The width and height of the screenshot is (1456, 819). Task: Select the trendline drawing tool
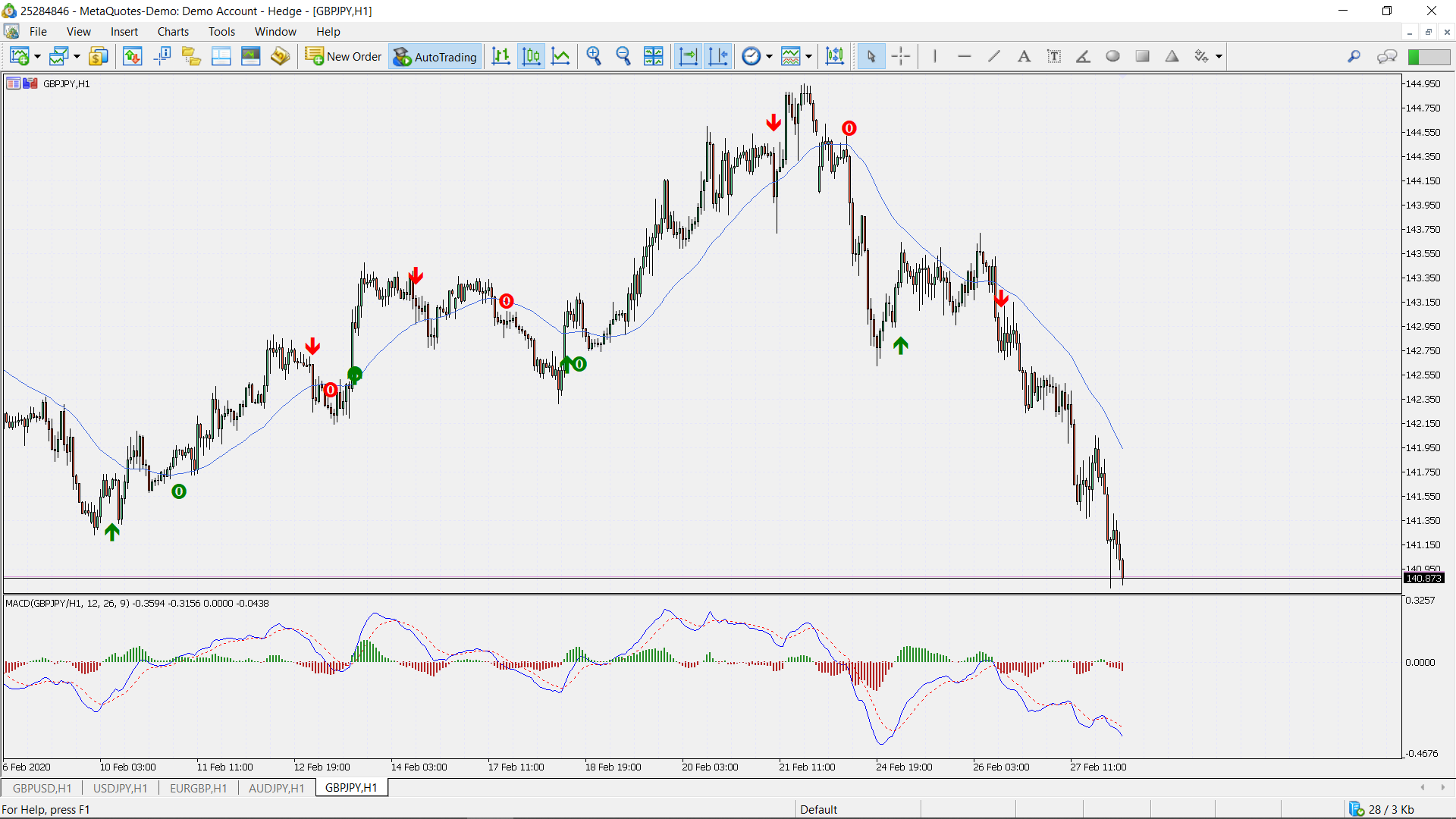point(993,56)
